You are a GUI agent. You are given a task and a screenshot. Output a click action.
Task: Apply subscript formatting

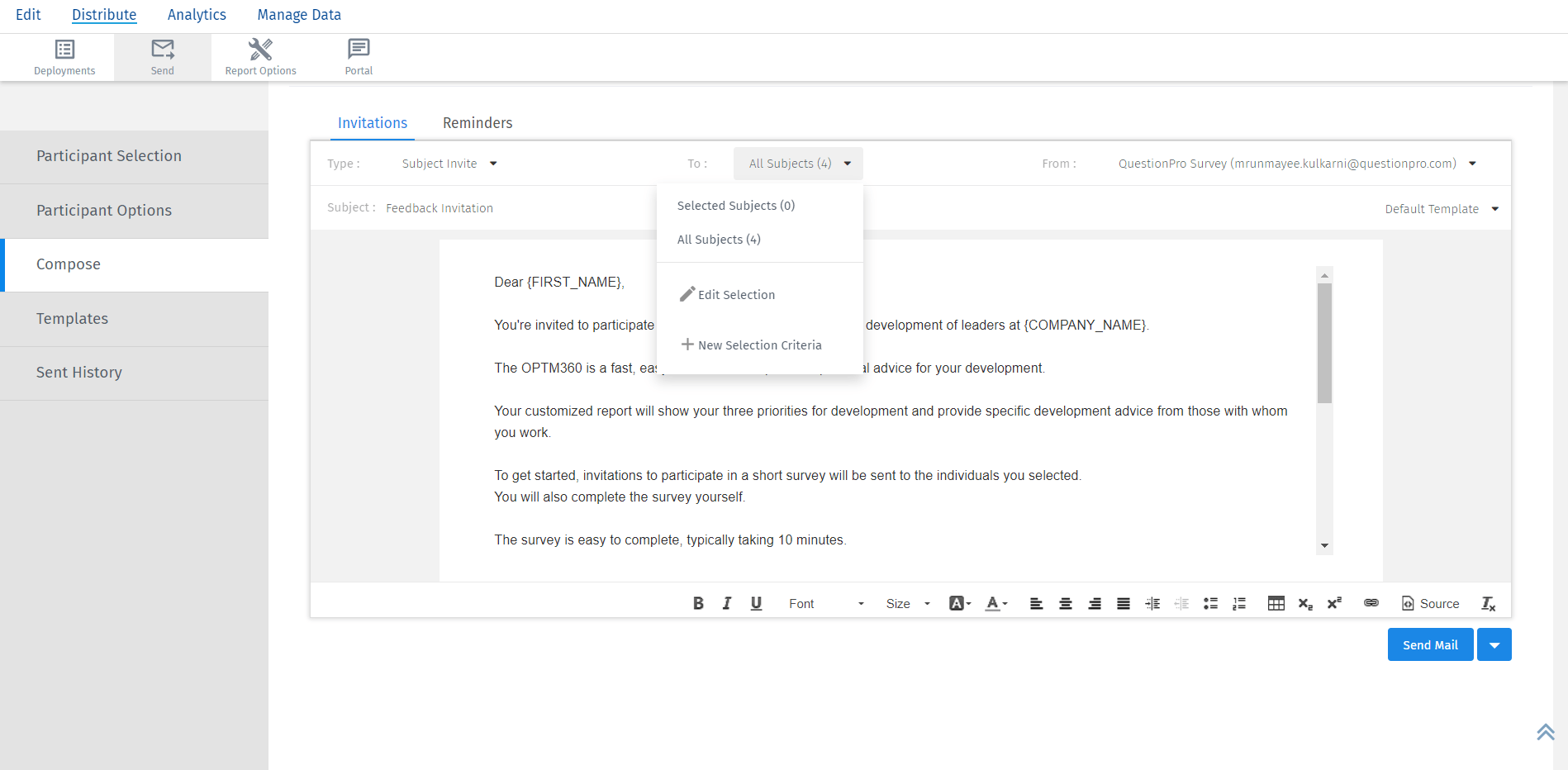tap(1305, 603)
